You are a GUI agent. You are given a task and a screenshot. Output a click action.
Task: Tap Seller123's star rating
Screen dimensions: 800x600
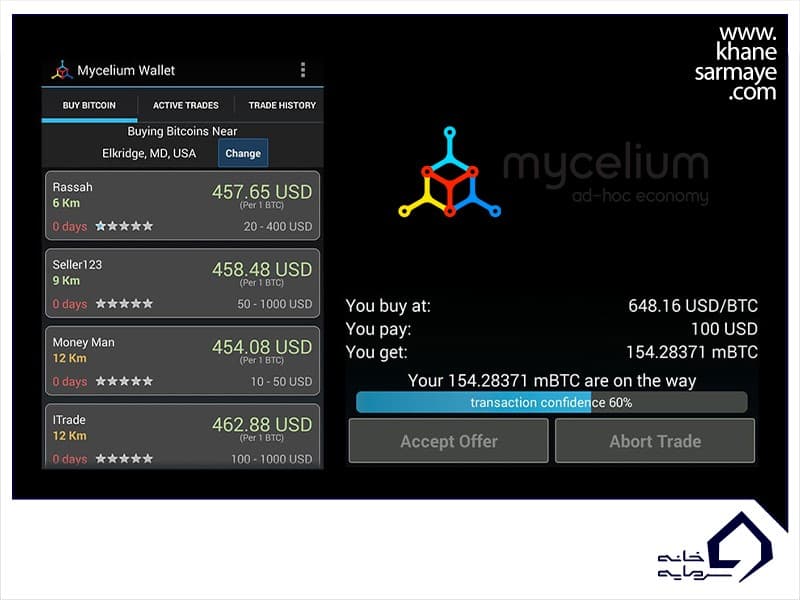click(124, 304)
